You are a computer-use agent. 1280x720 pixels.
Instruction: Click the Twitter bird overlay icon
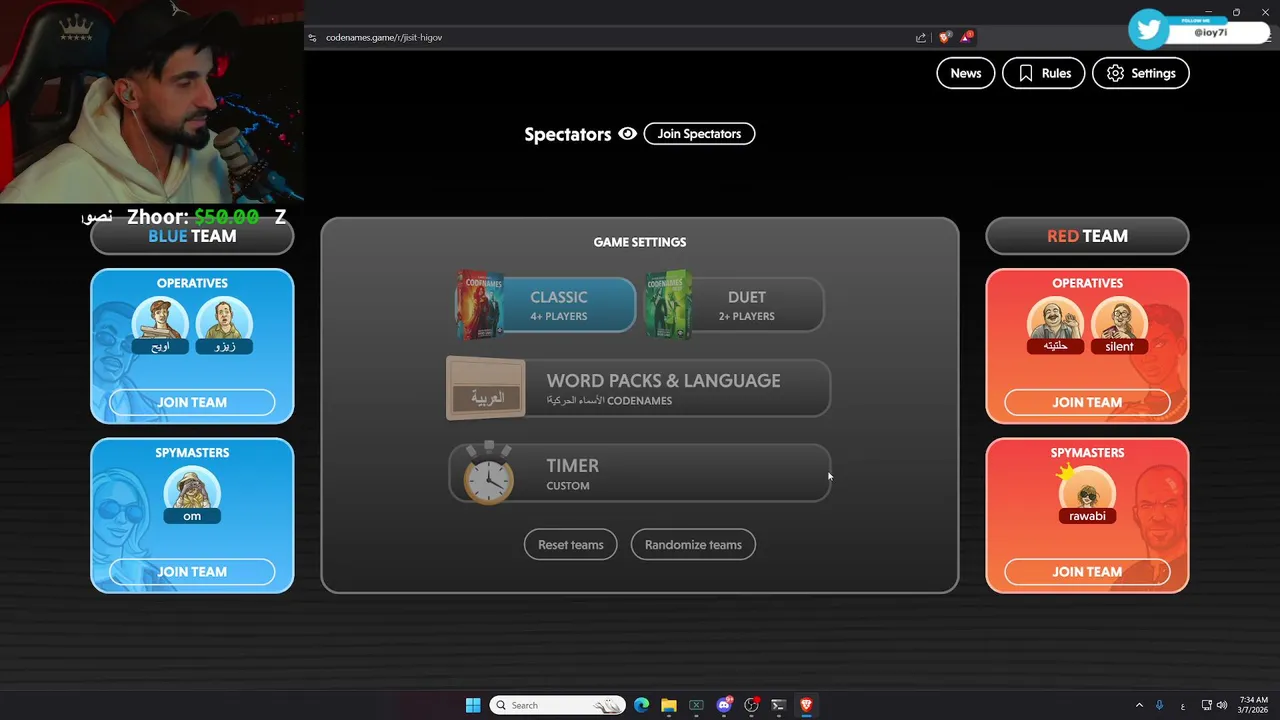click(x=1148, y=29)
